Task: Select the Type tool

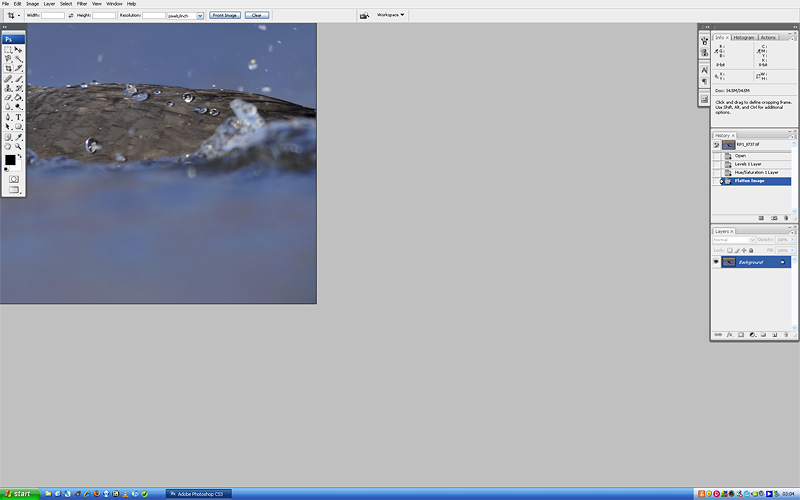Action: (18, 117)
